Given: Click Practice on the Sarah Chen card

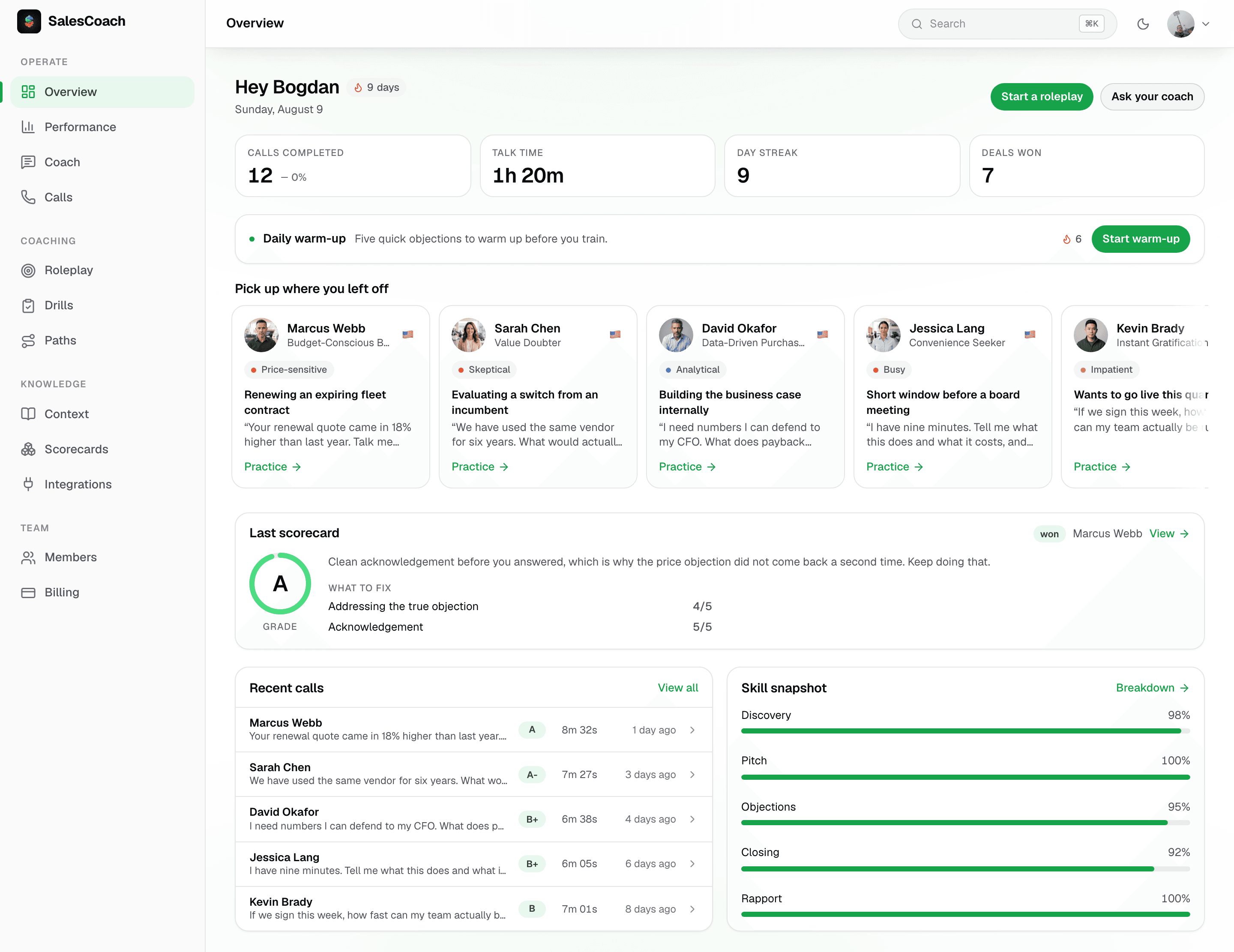Looking at the screenshot, I should [480, 467].
